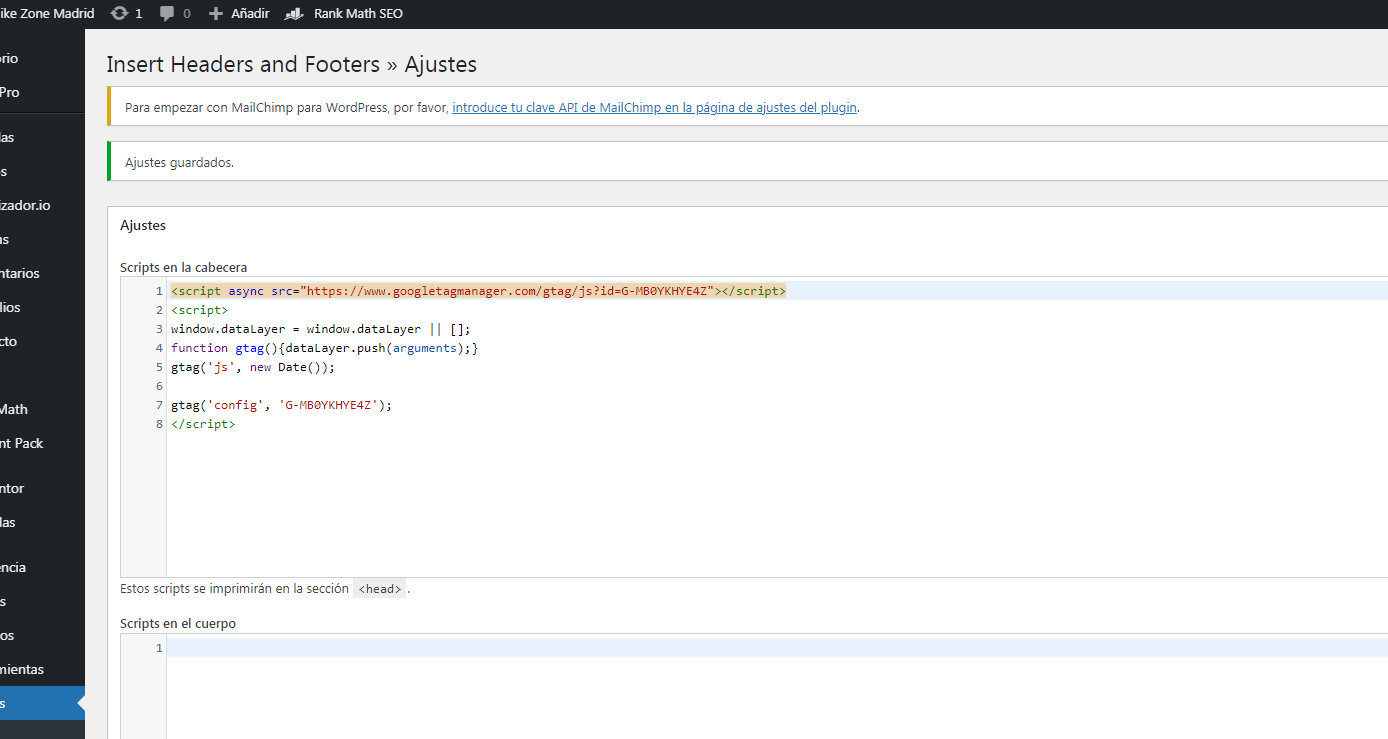Image resolution: width=1388 pixels, height=739 pixels.
Task: Open the updates icon in admin bar
Action: 119,14
